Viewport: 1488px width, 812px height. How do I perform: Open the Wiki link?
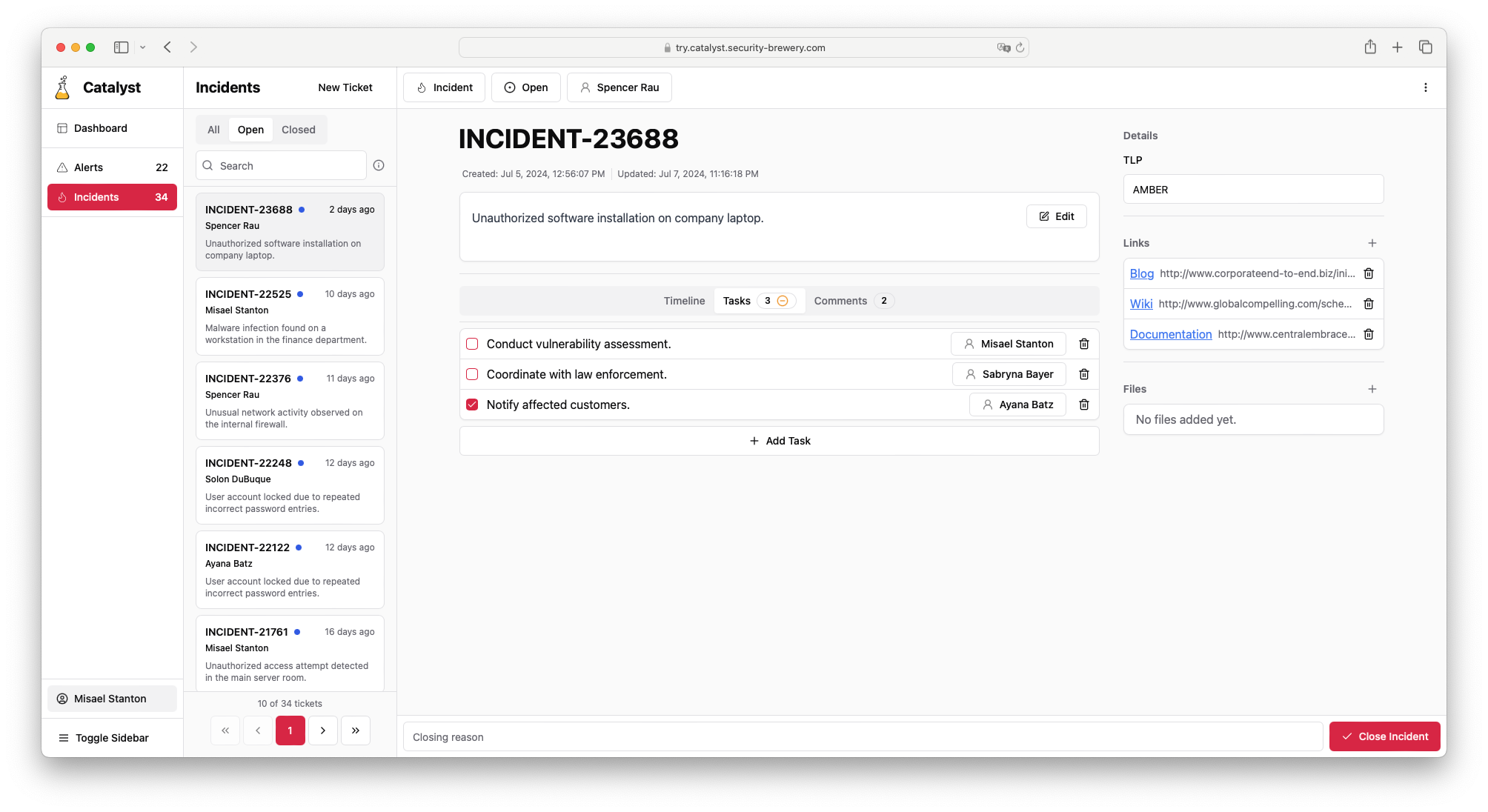coord(1140,304)
